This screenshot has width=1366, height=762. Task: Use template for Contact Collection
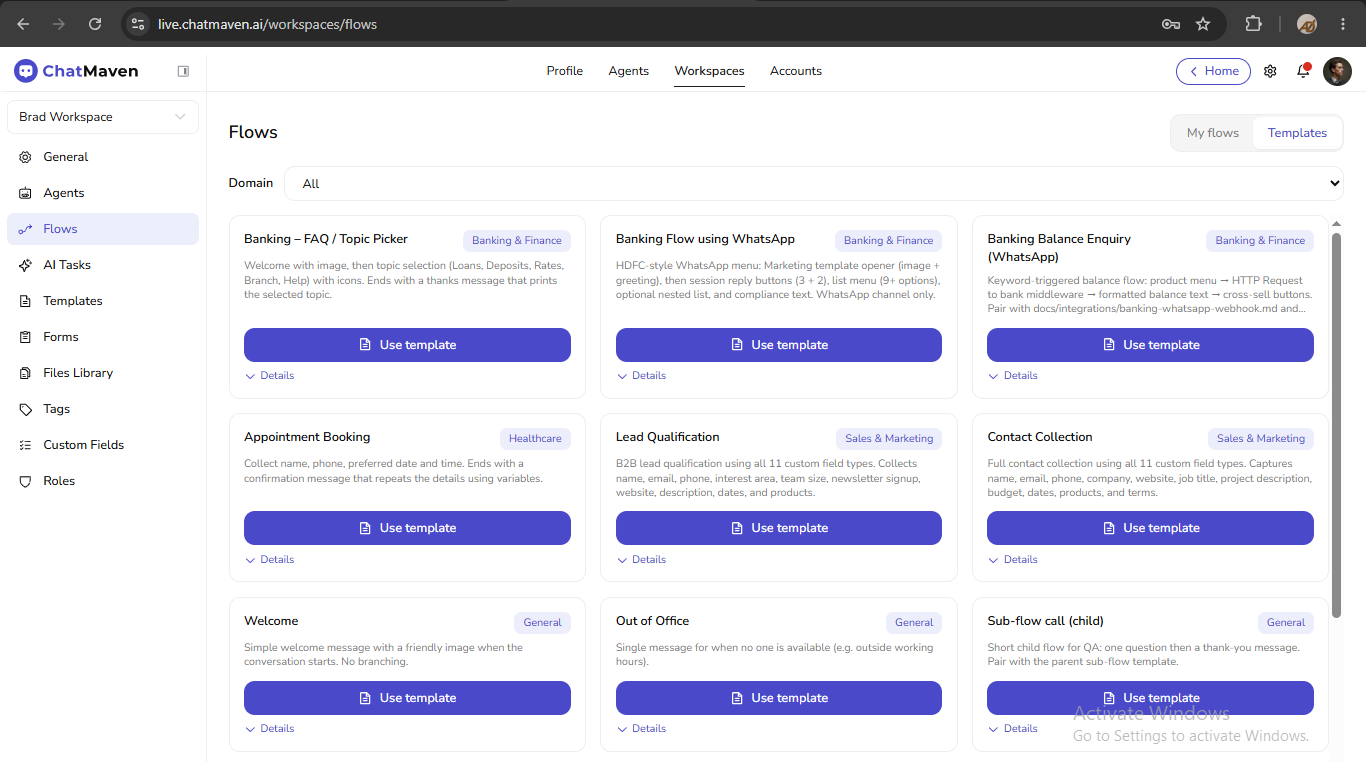[1150, 528]
